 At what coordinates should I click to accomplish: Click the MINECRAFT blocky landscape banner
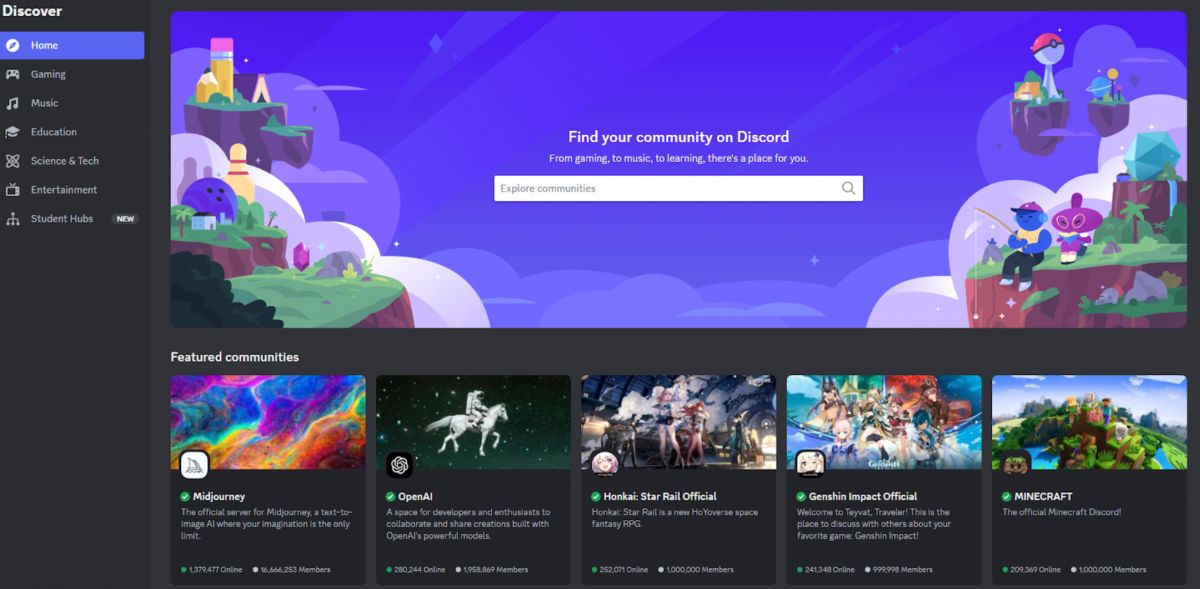click(x=1089, y=422)
